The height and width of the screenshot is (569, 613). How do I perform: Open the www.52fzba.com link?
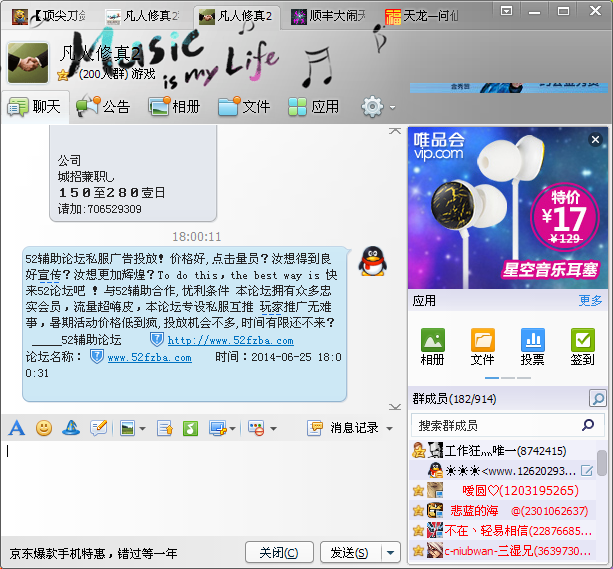[x=149, y=358]
